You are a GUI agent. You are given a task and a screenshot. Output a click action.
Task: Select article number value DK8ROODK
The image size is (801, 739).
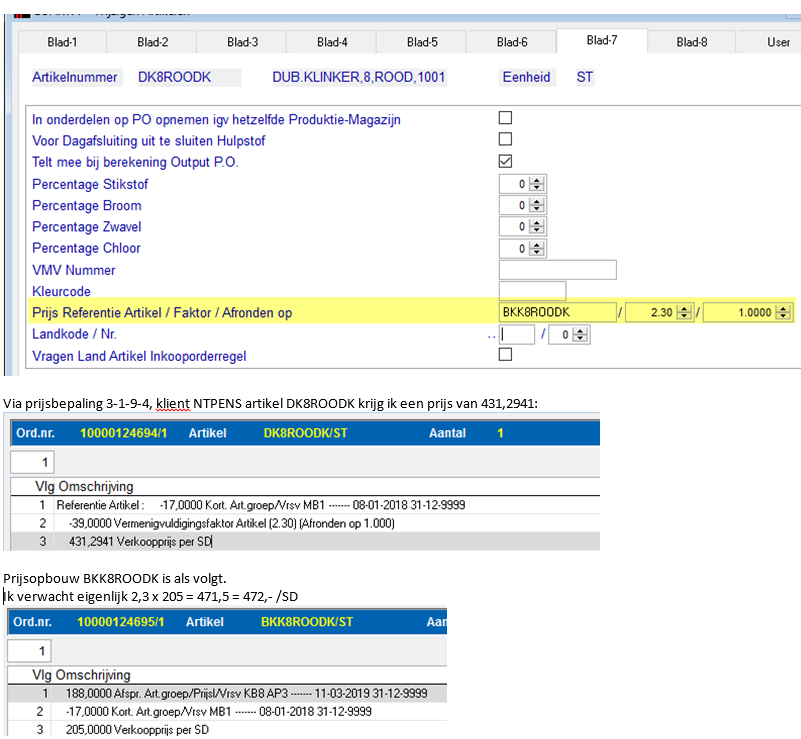coord(175,77)
